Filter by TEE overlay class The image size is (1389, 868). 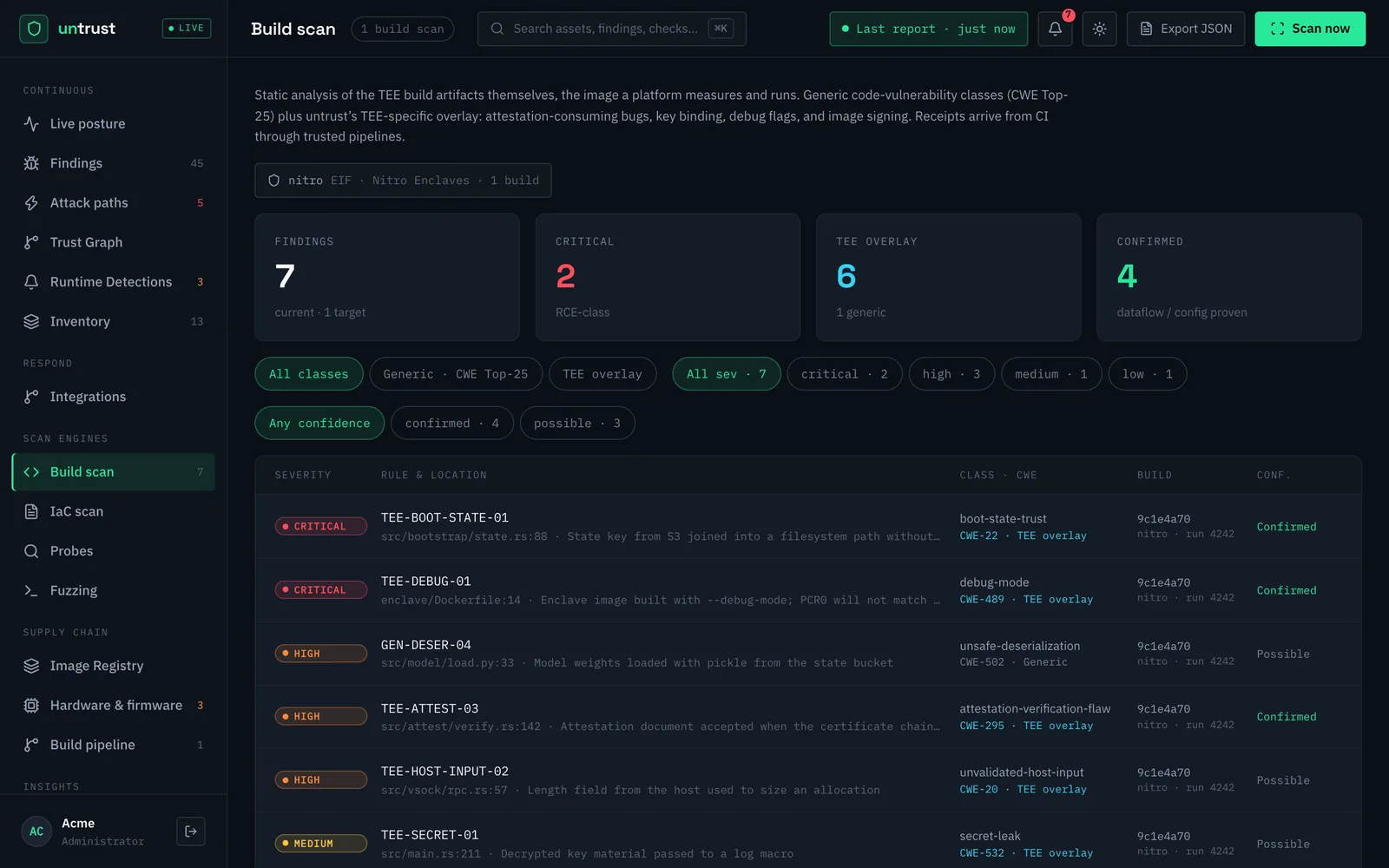coord(602,374)
